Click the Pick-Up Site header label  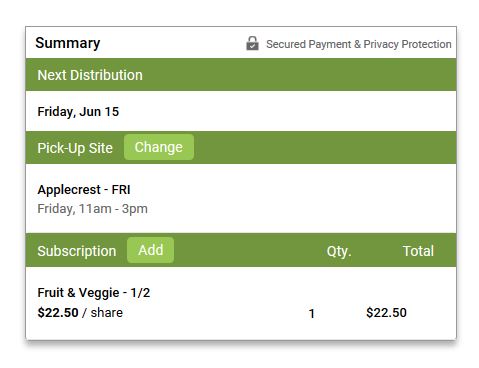[75, 148]
